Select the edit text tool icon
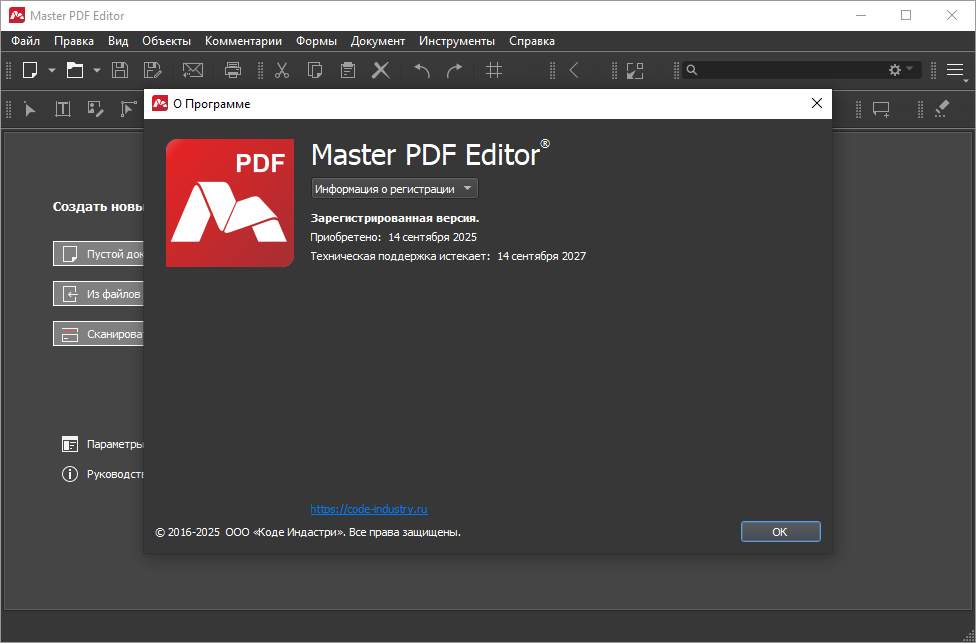The height and width of the screenshot is (643, 976). [x=62, y=109]
